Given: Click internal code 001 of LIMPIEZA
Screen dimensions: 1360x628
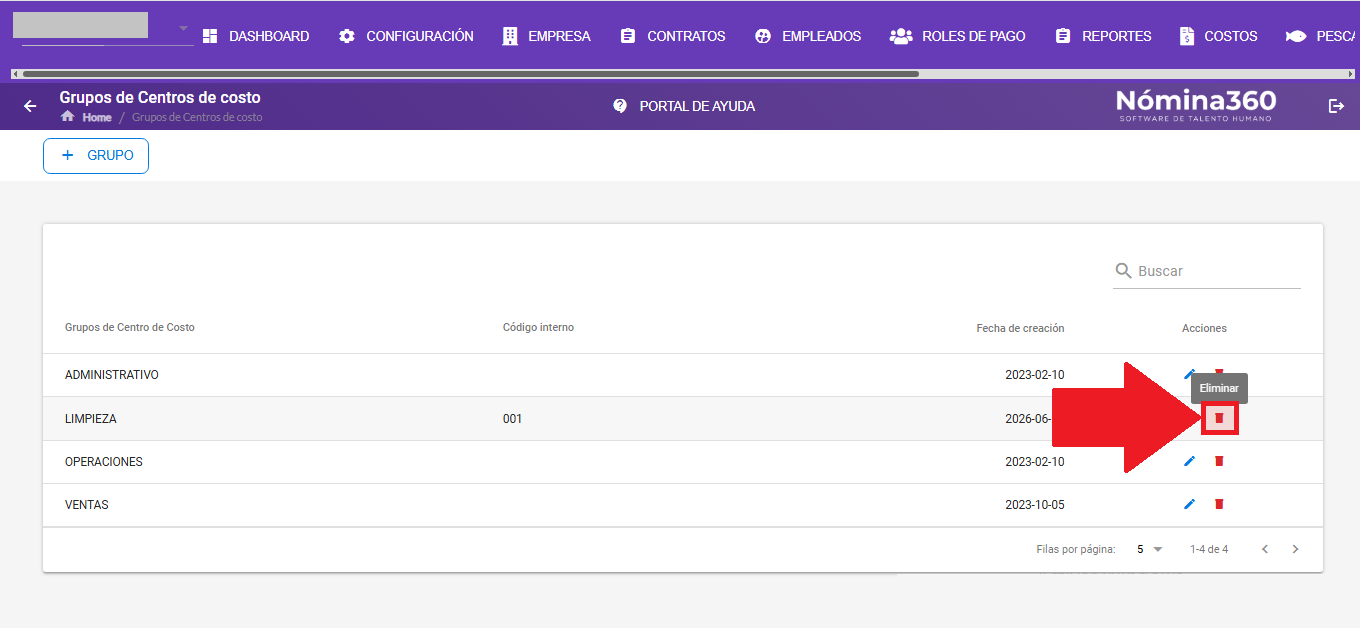Looking at the screenshot, I should 512,419.
